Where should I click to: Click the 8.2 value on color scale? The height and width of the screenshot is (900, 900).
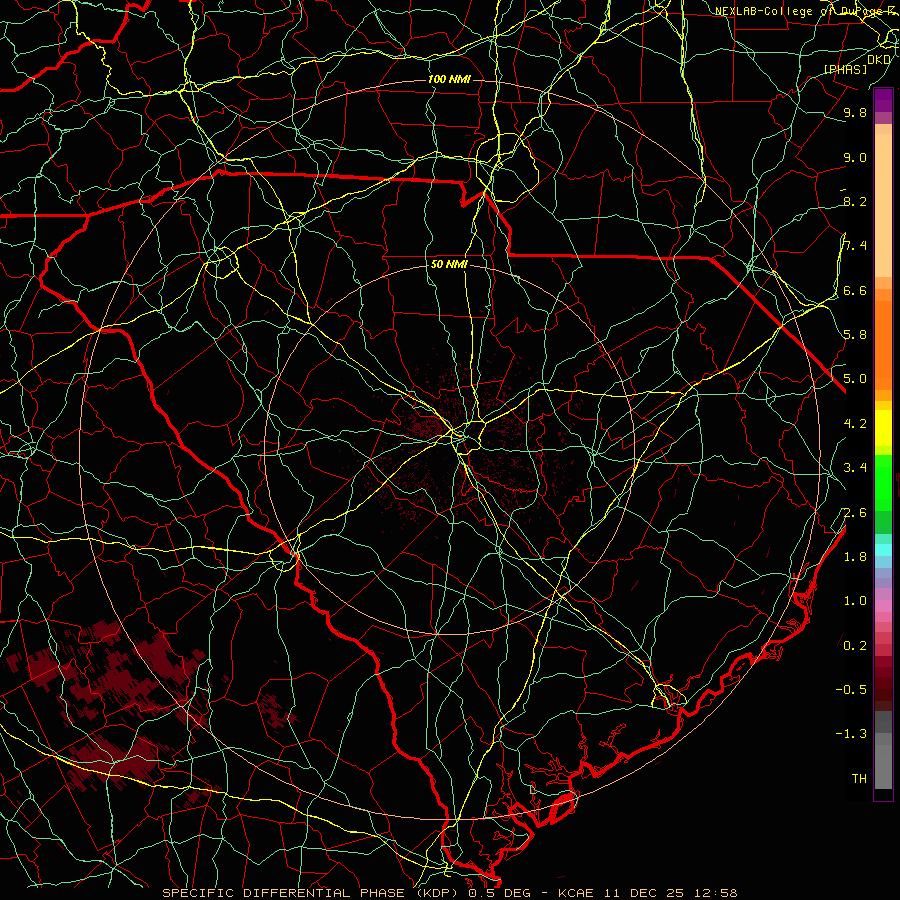855,201
